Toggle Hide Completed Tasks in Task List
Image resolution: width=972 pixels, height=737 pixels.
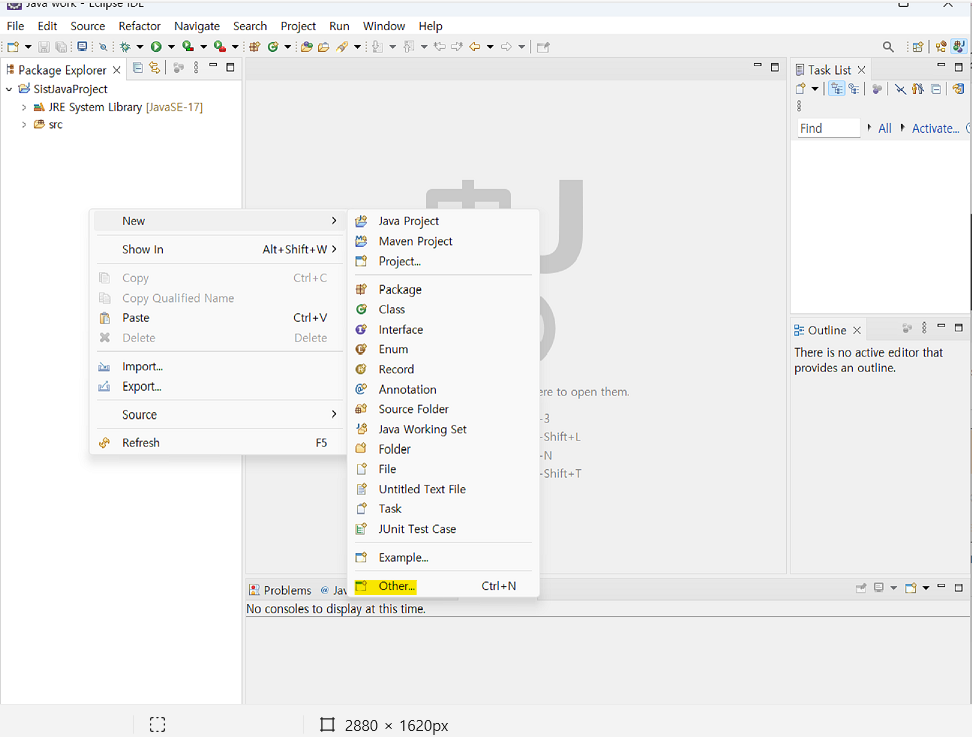(x=900, y=89)
